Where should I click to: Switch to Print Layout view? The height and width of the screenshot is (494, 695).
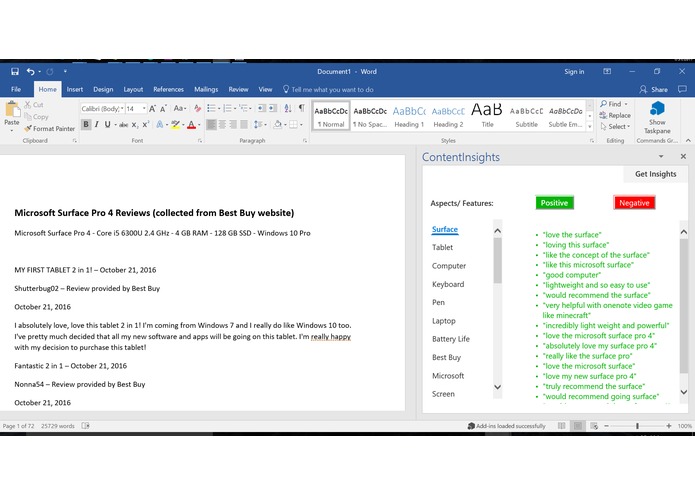click(578, 426)
